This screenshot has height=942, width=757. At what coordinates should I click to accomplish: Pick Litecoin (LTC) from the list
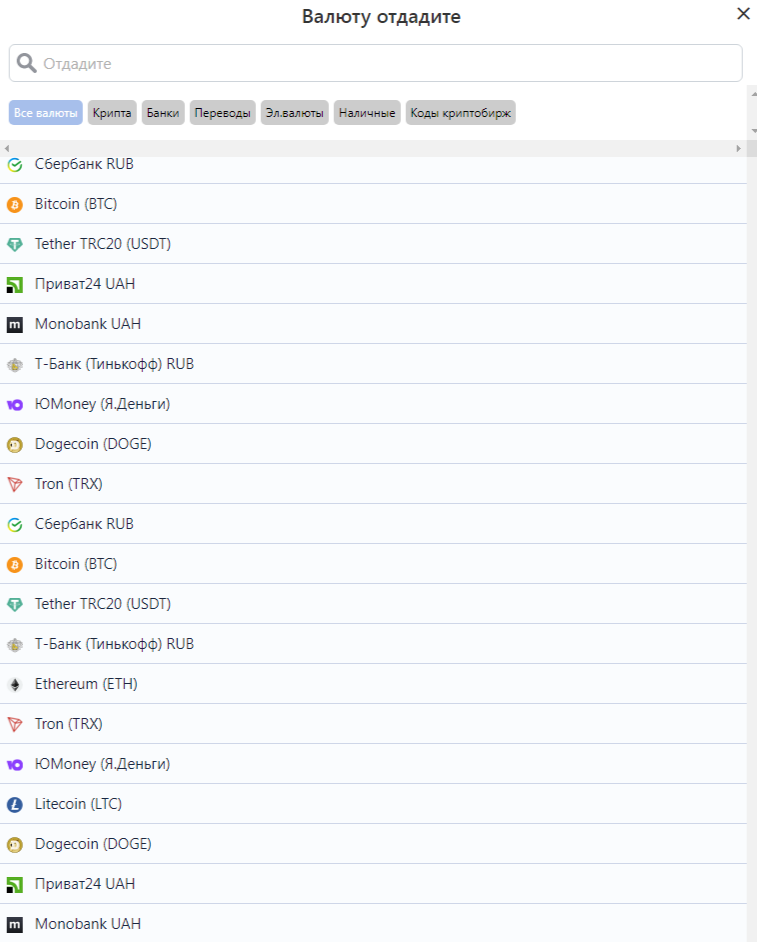[373, 804]
